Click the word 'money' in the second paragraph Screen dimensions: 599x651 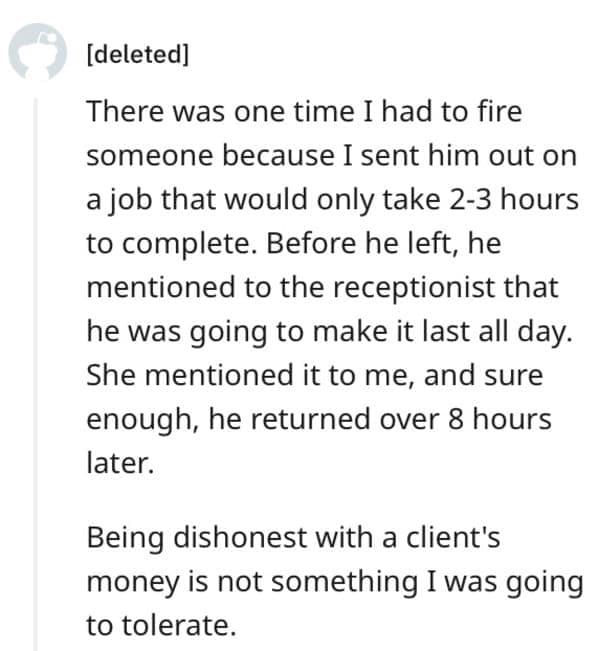pos(133,582)
